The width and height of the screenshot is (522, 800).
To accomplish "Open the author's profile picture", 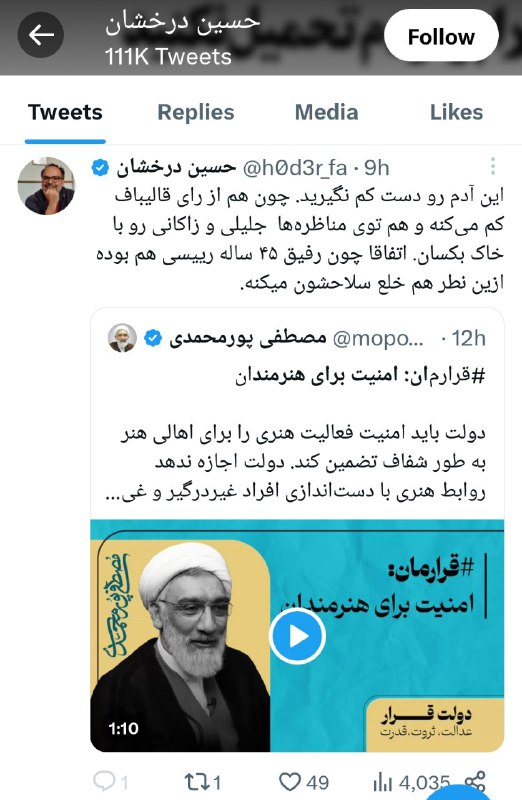I will [46, 185].
